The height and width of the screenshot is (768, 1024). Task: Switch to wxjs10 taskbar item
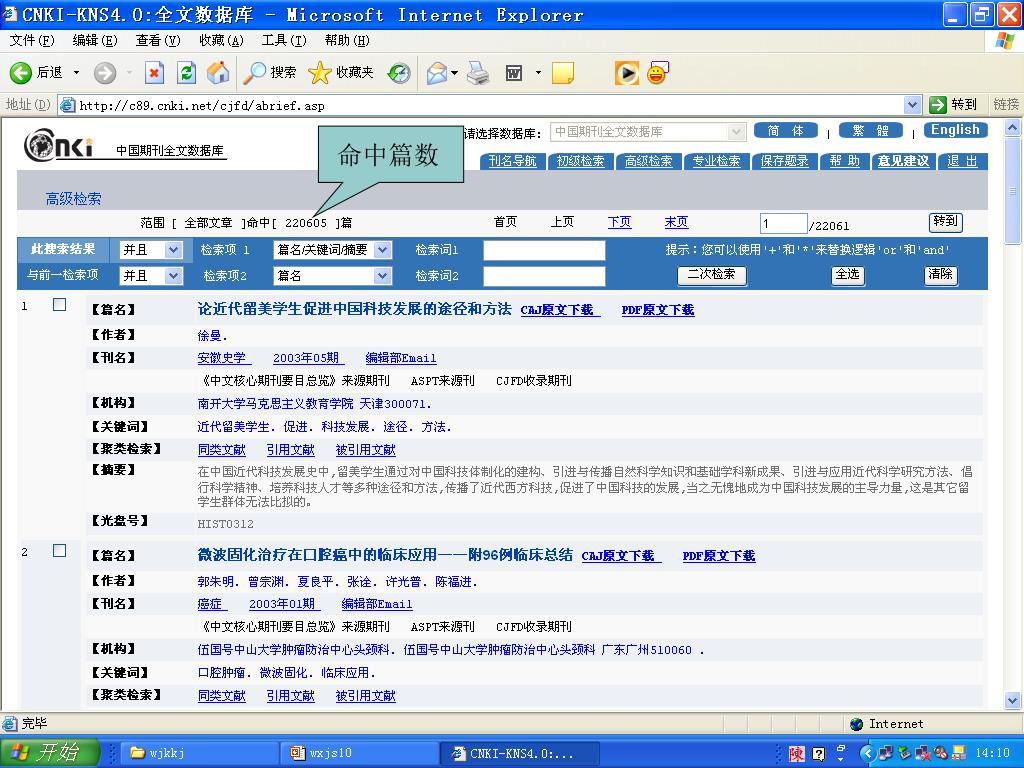(359, 753)
